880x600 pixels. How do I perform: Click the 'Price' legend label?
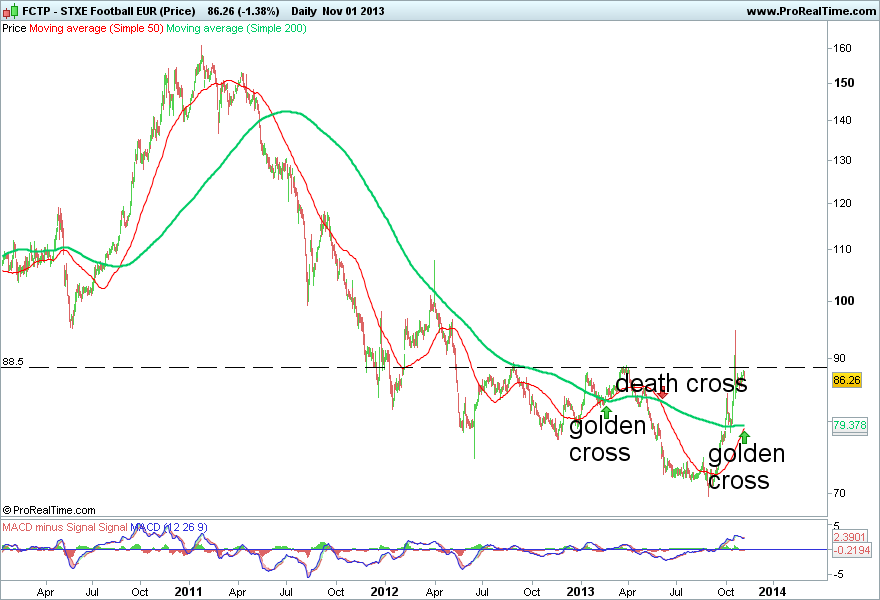(15, 28)
